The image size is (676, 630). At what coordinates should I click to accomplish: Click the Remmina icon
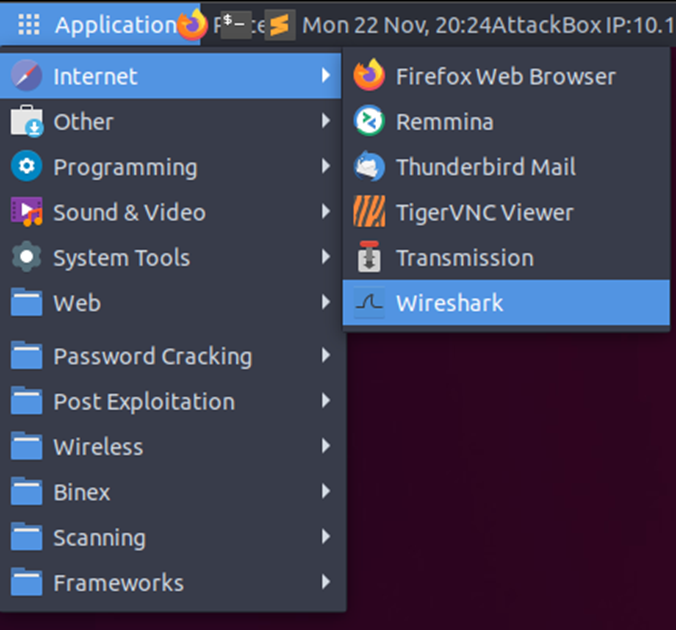tap(369, 121)
